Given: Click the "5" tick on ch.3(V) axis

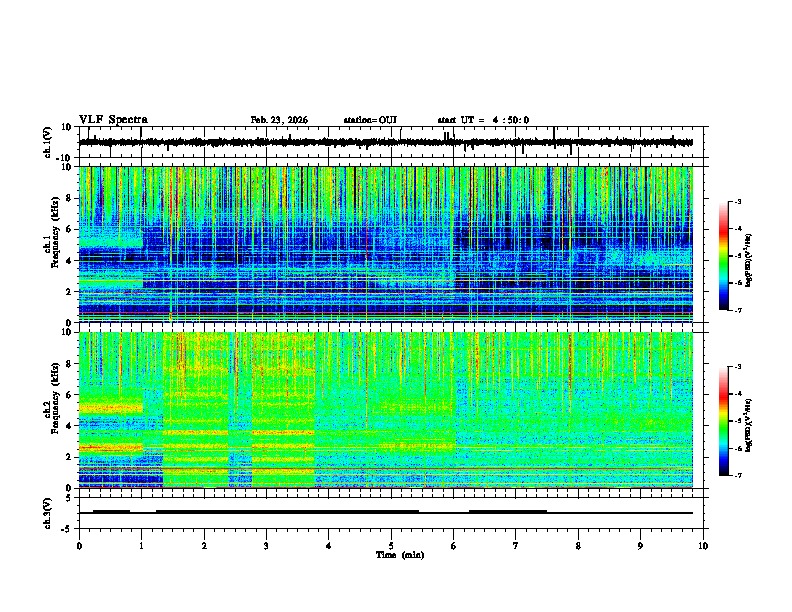Looking at the screenshot, I should (x=70, y=498).
